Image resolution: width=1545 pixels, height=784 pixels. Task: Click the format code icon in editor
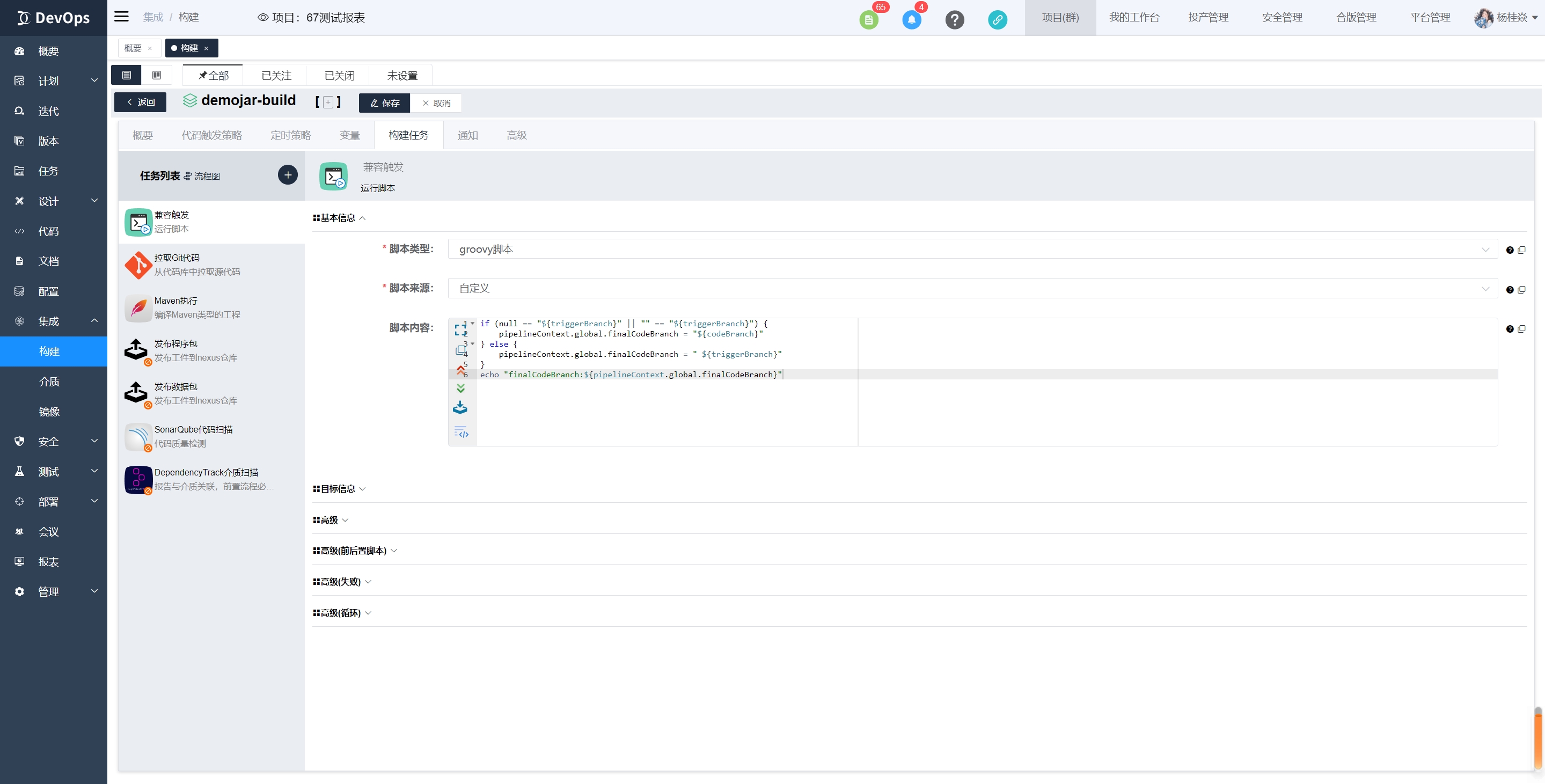click(x=460, y=432)
